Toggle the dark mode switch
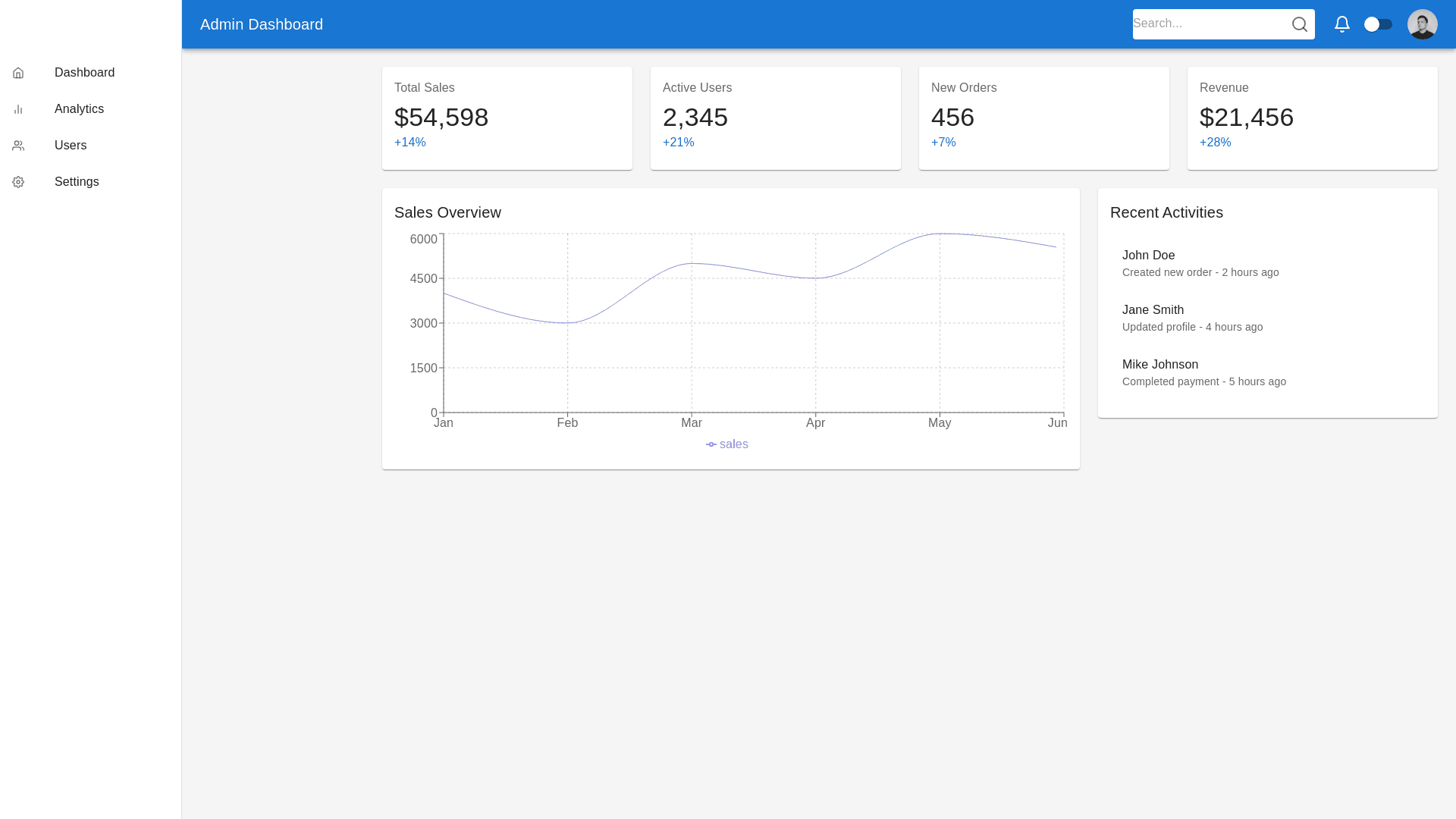 tap(1377, 24)
